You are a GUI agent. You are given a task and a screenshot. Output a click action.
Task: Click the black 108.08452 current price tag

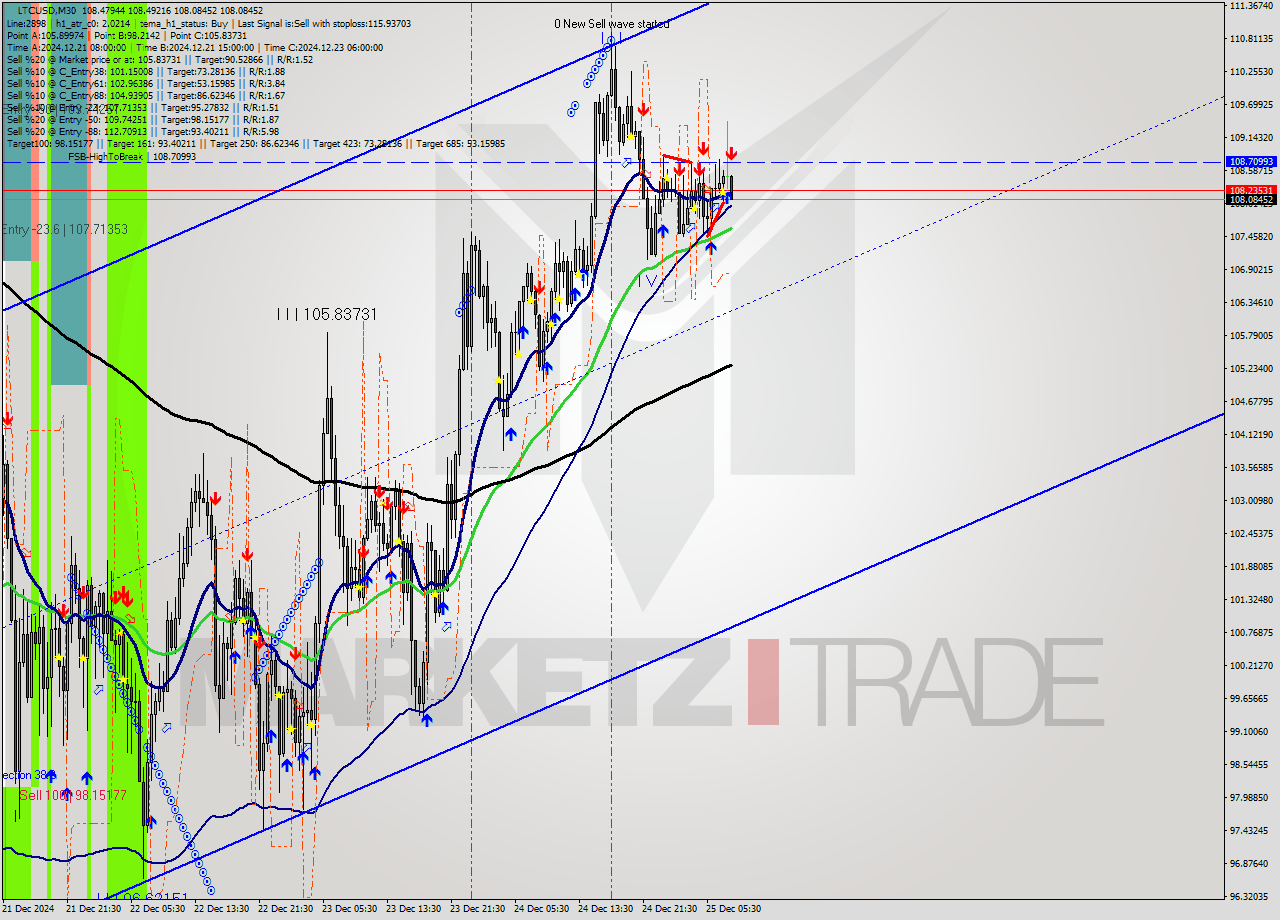click(x=1251, y=200)
